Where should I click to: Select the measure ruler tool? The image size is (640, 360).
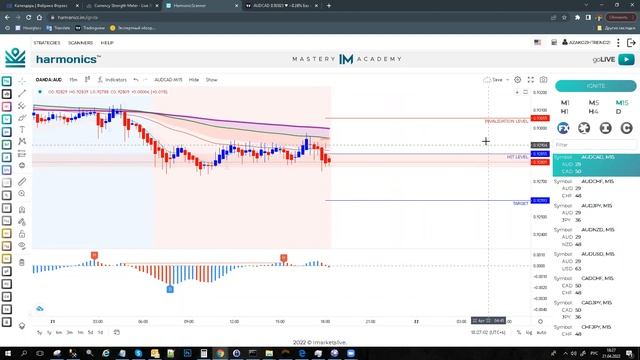pos(22,182)
